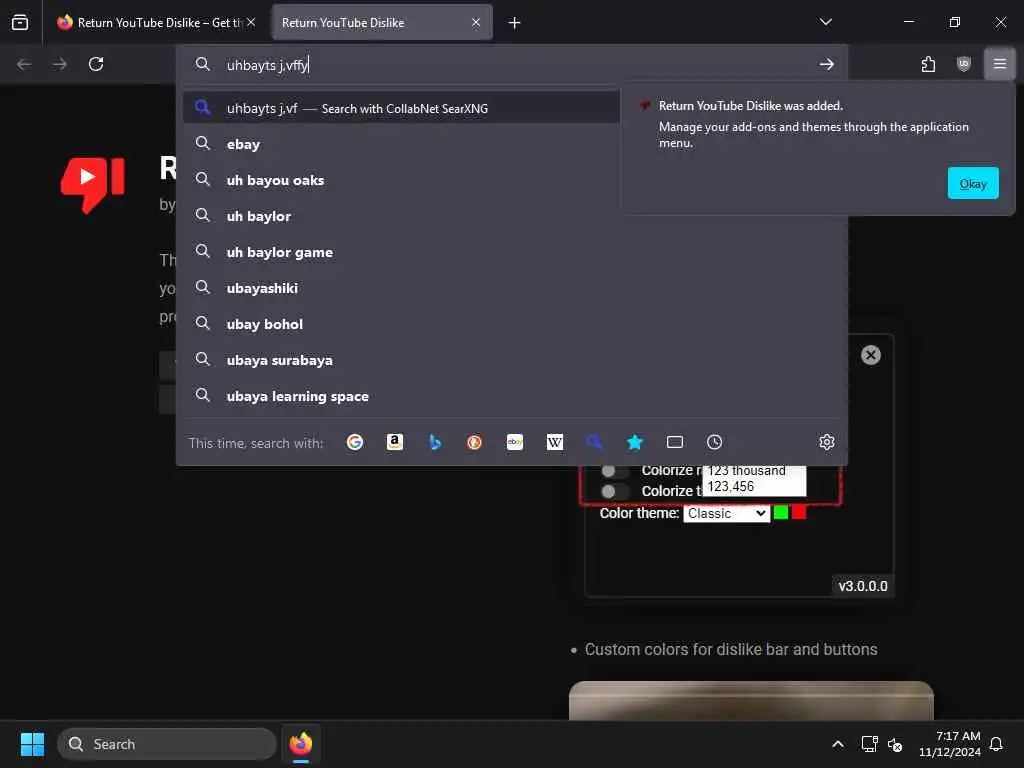This screenshot has width=1024, height=768.
Task: Click Firefox icon in taskbar
Action: point(300,744)
